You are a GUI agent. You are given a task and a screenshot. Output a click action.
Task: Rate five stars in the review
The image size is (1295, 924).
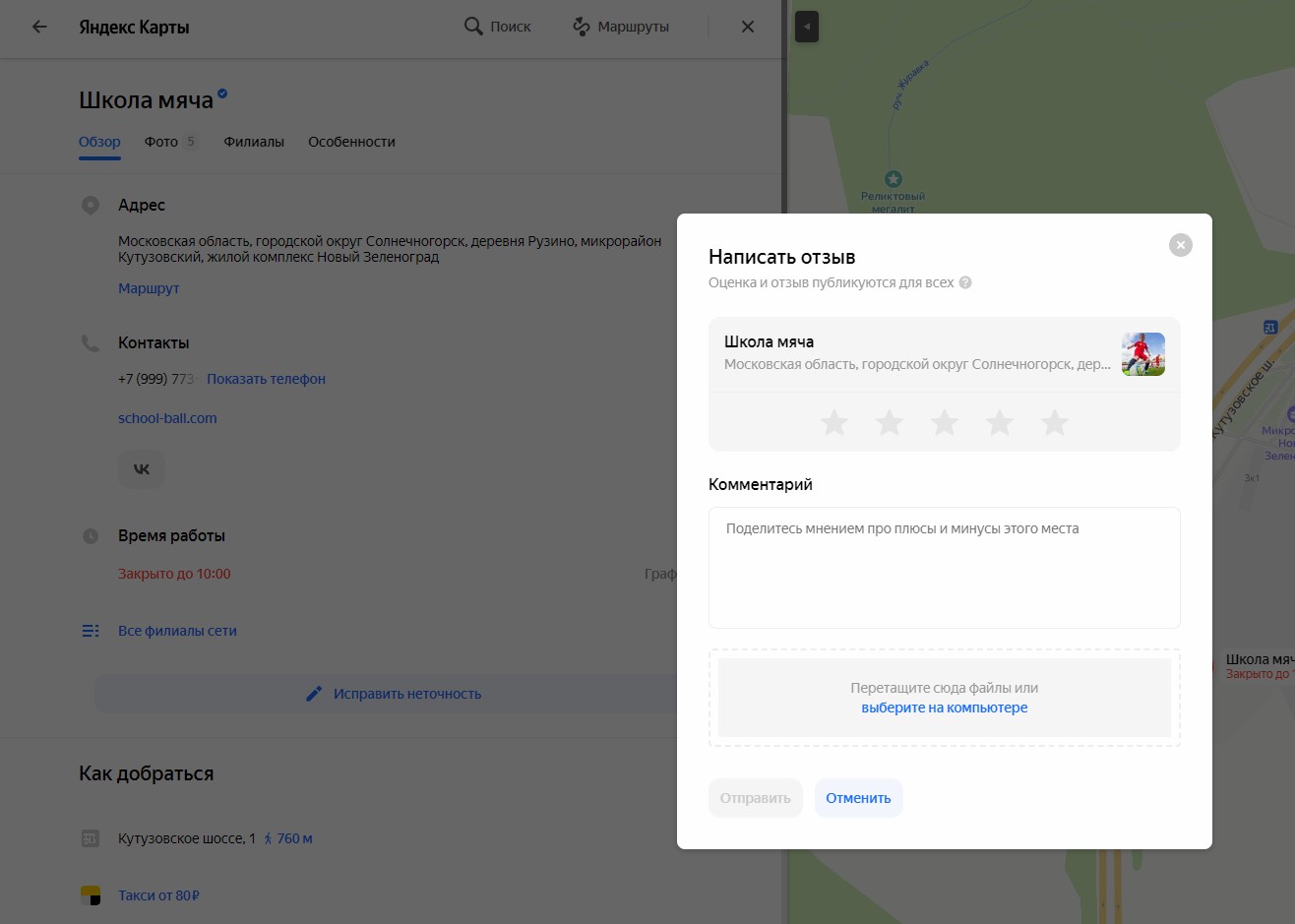(x=1055, y=423)
